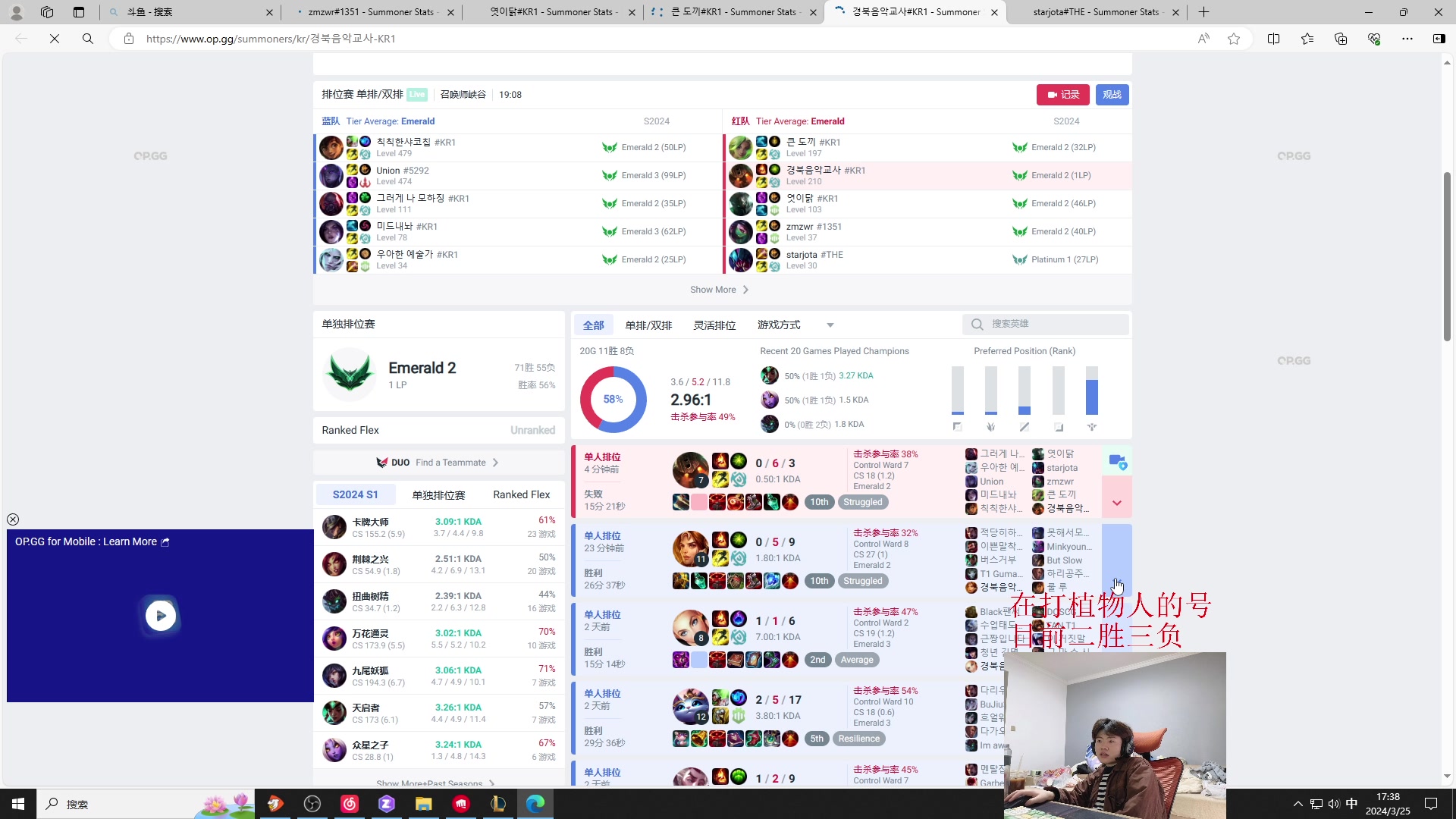Open the browser collections icon

[x=1341, y=39]
